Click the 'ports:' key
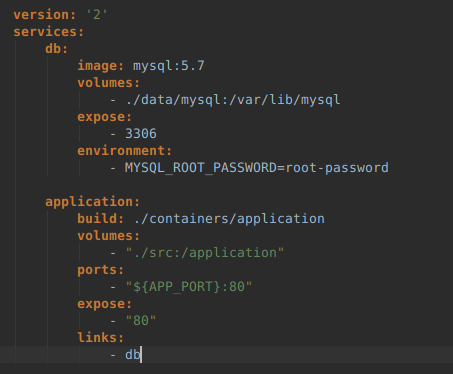Image resolution: width=453 pixels, height=374 pixels. (101, 270)
